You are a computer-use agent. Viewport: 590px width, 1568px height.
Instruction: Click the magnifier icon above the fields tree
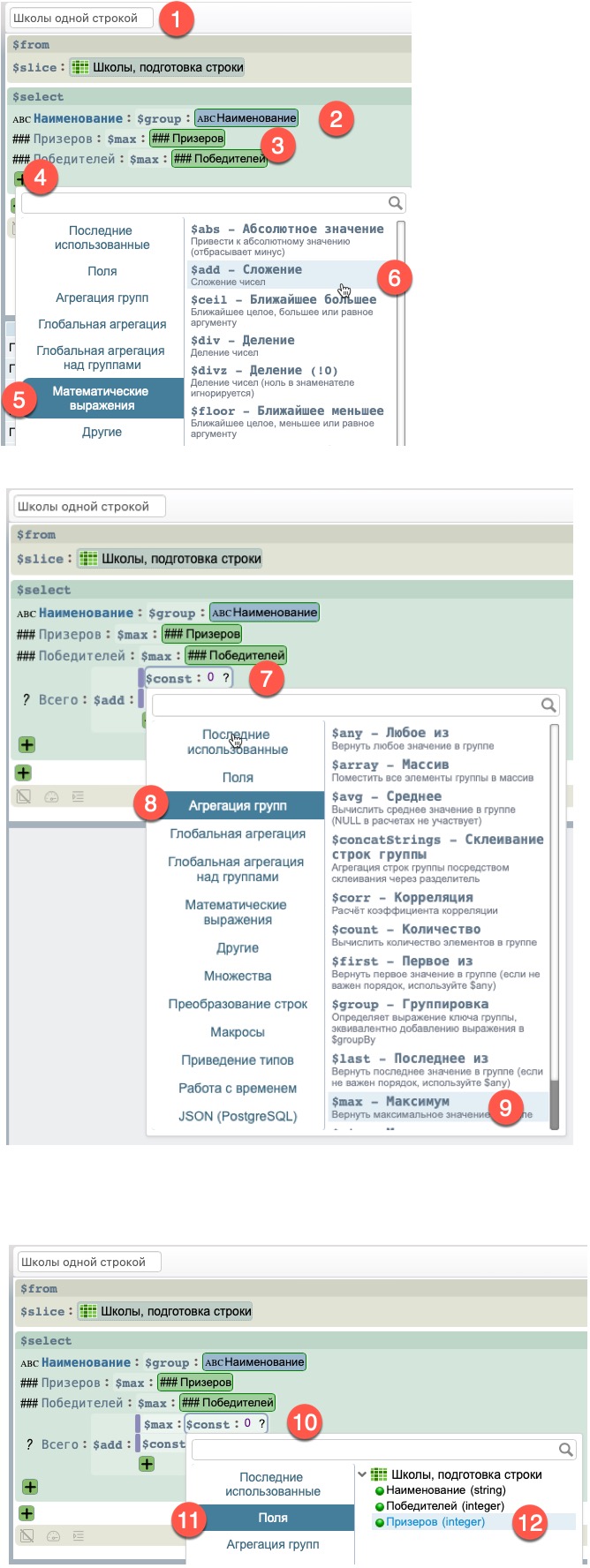click(565, 1450)
